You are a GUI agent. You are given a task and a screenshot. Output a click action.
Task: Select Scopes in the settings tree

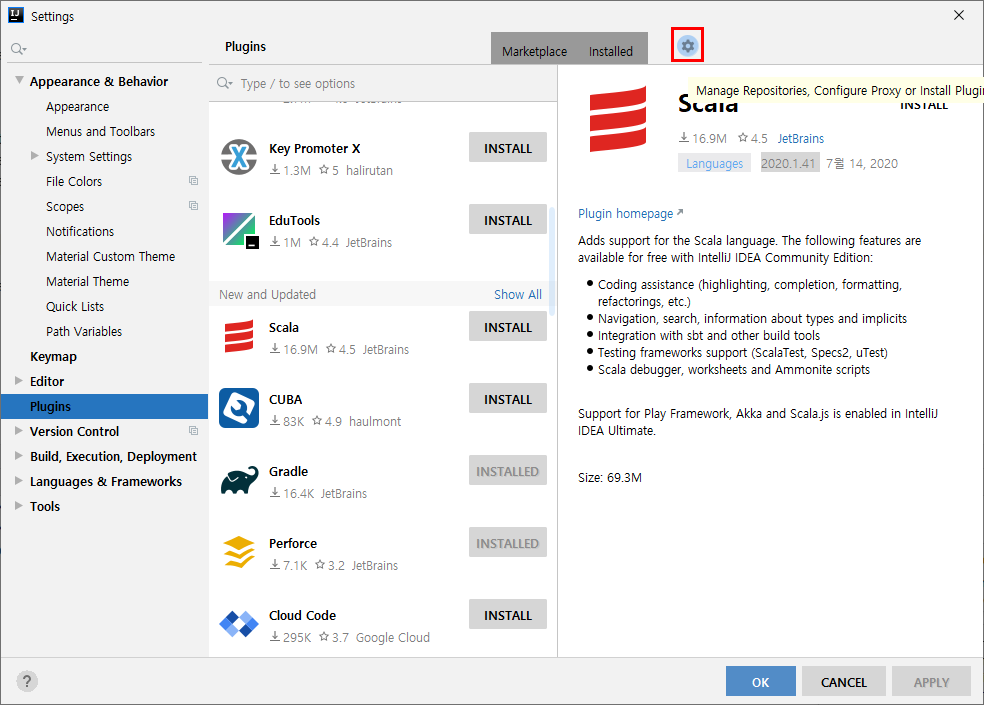pyautogui.click(x=65, y=207)
